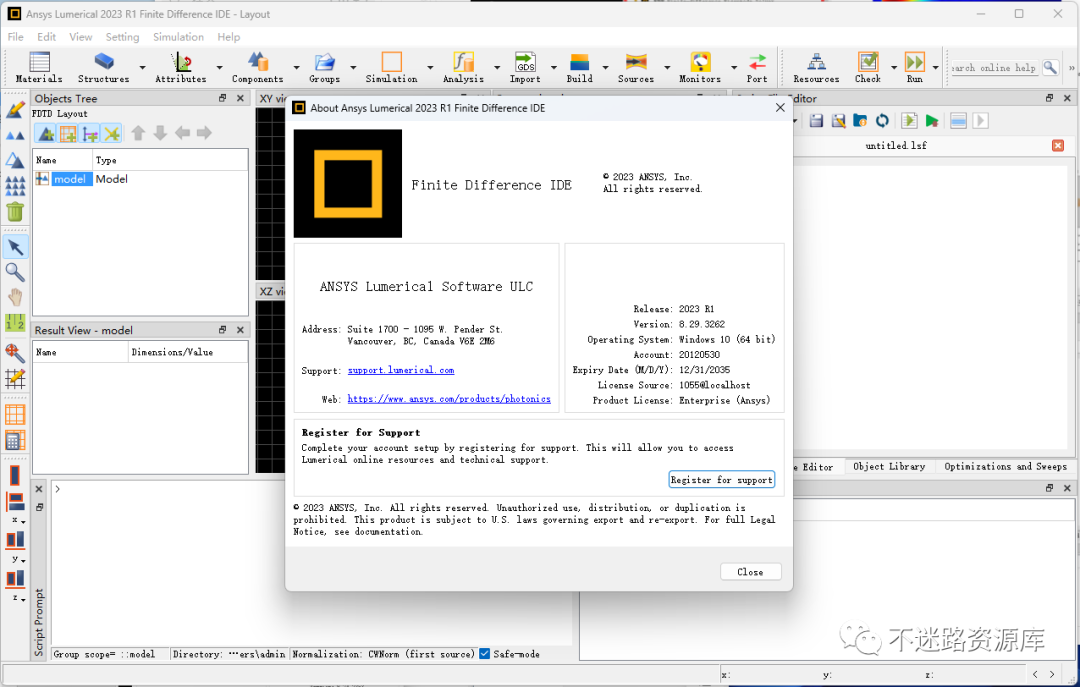Click the edit pencil icon atop left toolbar
This screenshot has height=687, width=1080.
point(15,109)
